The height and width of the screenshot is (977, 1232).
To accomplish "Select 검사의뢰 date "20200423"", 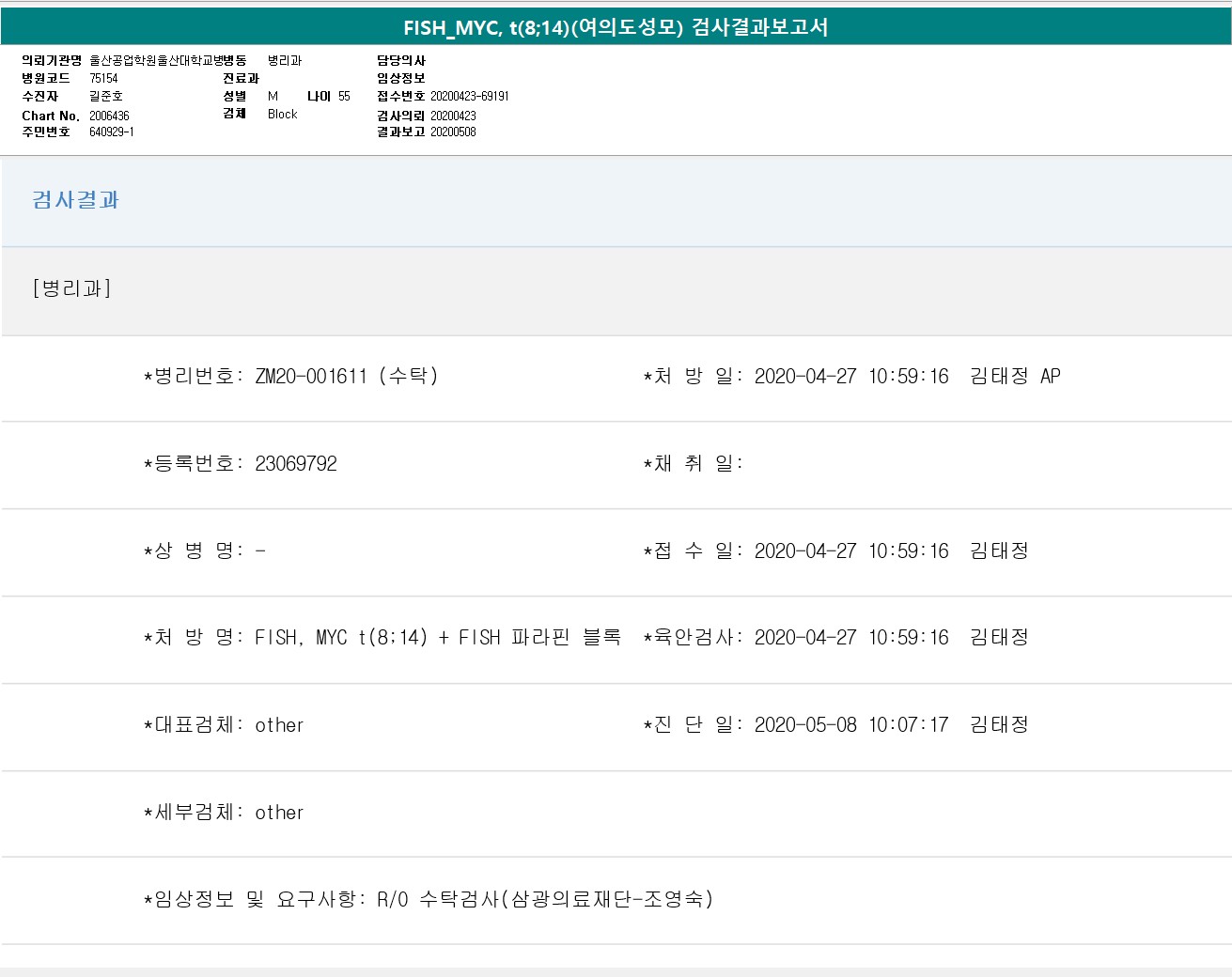I will tap(453, 116).
